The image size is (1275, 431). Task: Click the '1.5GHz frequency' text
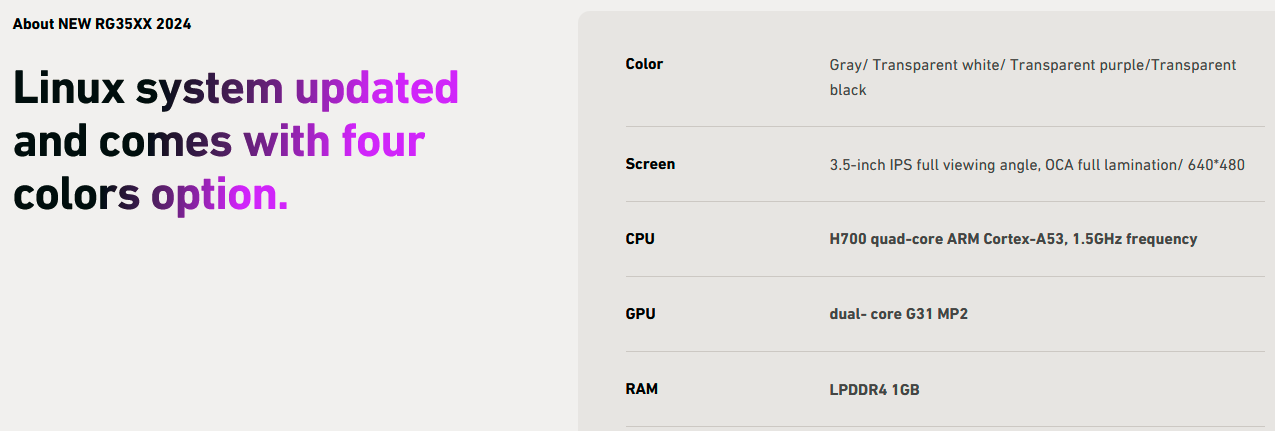tap(1132, 239)
